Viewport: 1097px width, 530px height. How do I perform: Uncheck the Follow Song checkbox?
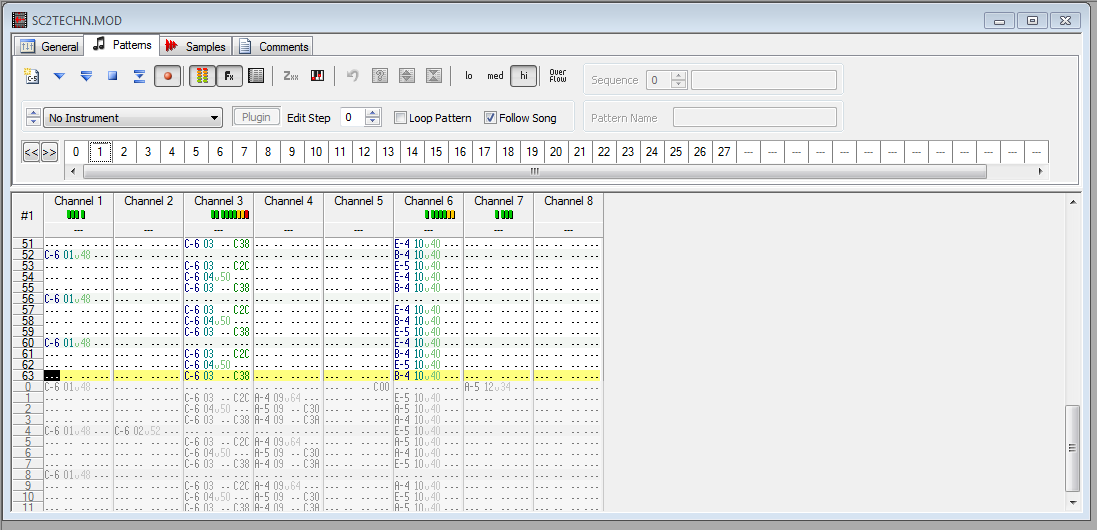click(490, 118)
